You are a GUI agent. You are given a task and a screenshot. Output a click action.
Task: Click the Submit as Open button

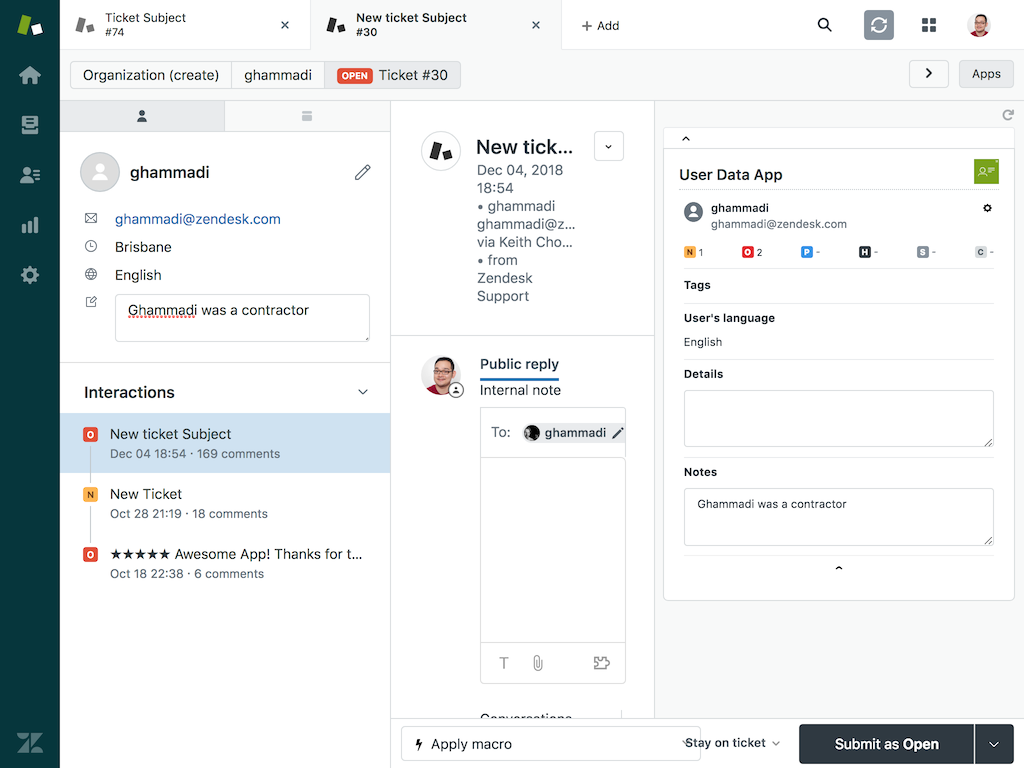[885, 744]
